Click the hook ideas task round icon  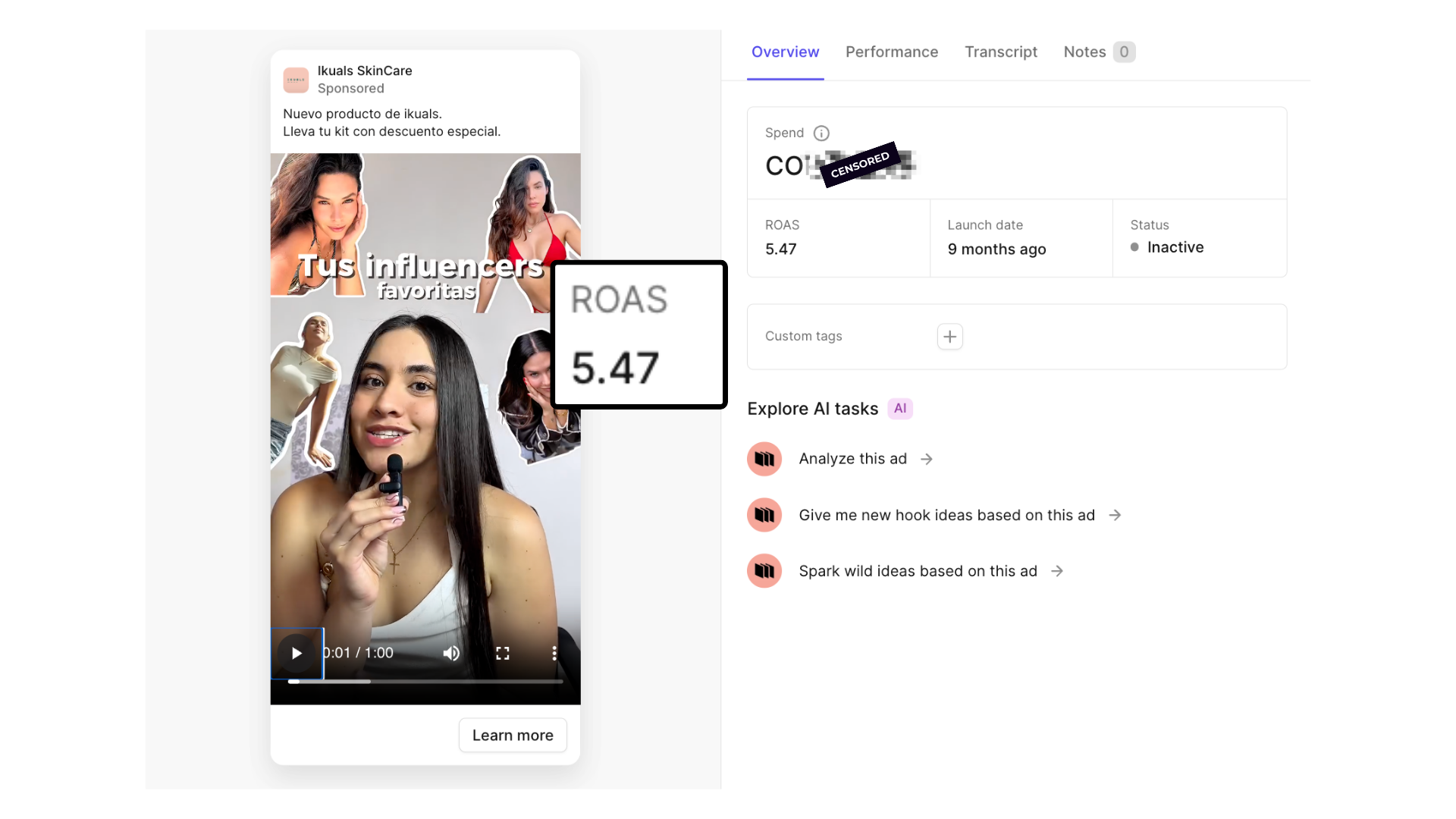(x=764, y=515)
